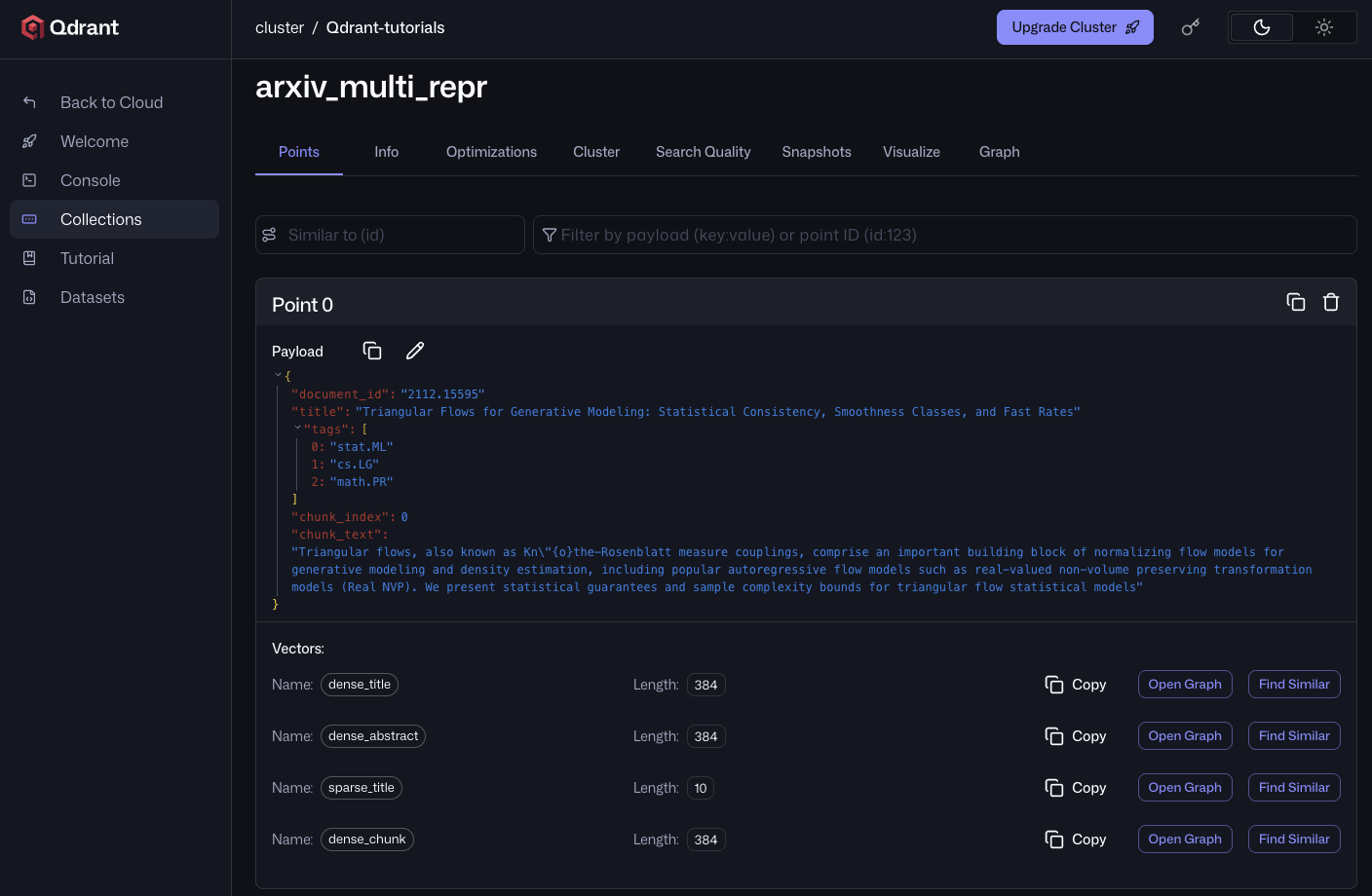Click the Collections sidebar icon
The height and width of the screenshot is (896, 1372).
(29, 219)
